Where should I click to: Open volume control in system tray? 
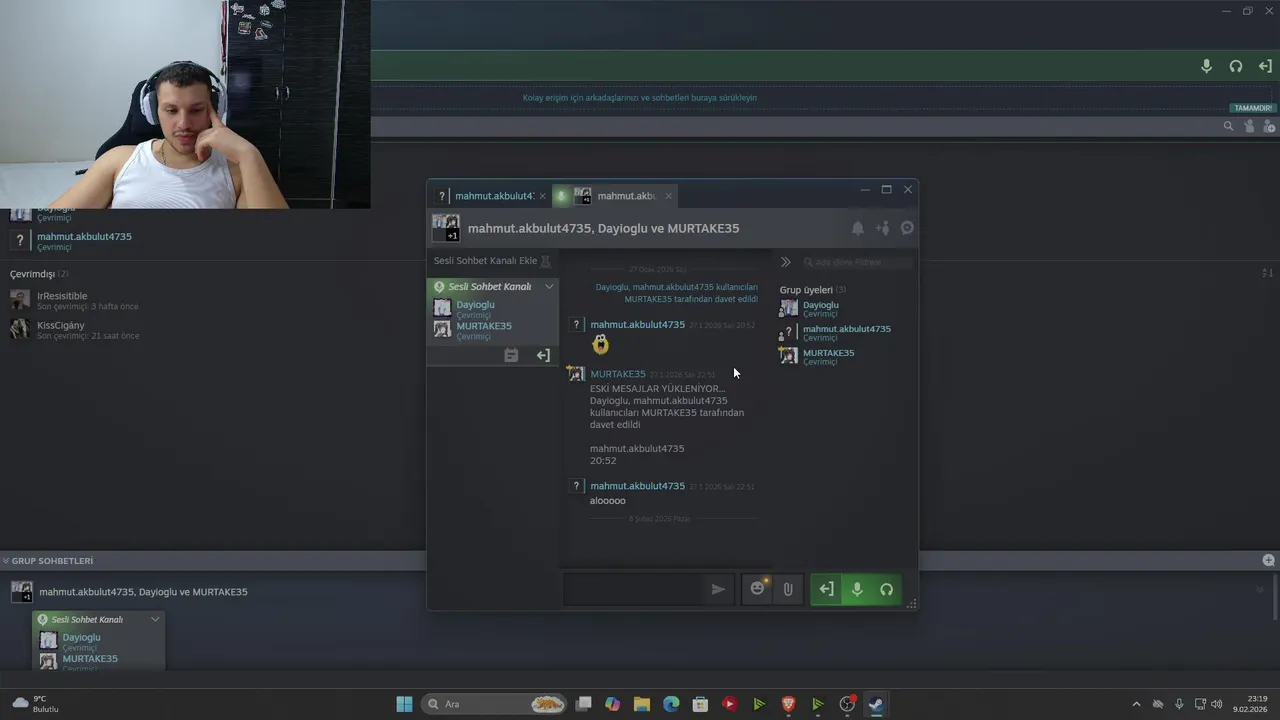tap(1217, 704)
